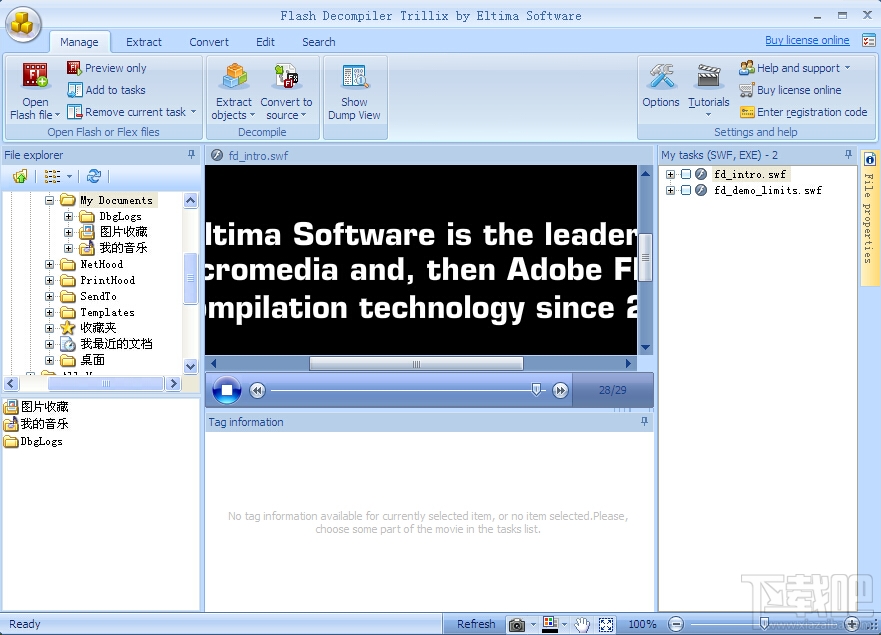Switch to the Convert tab
This screenshot has height=635, width=881.
pyautogui.click(x=209, y=42)
